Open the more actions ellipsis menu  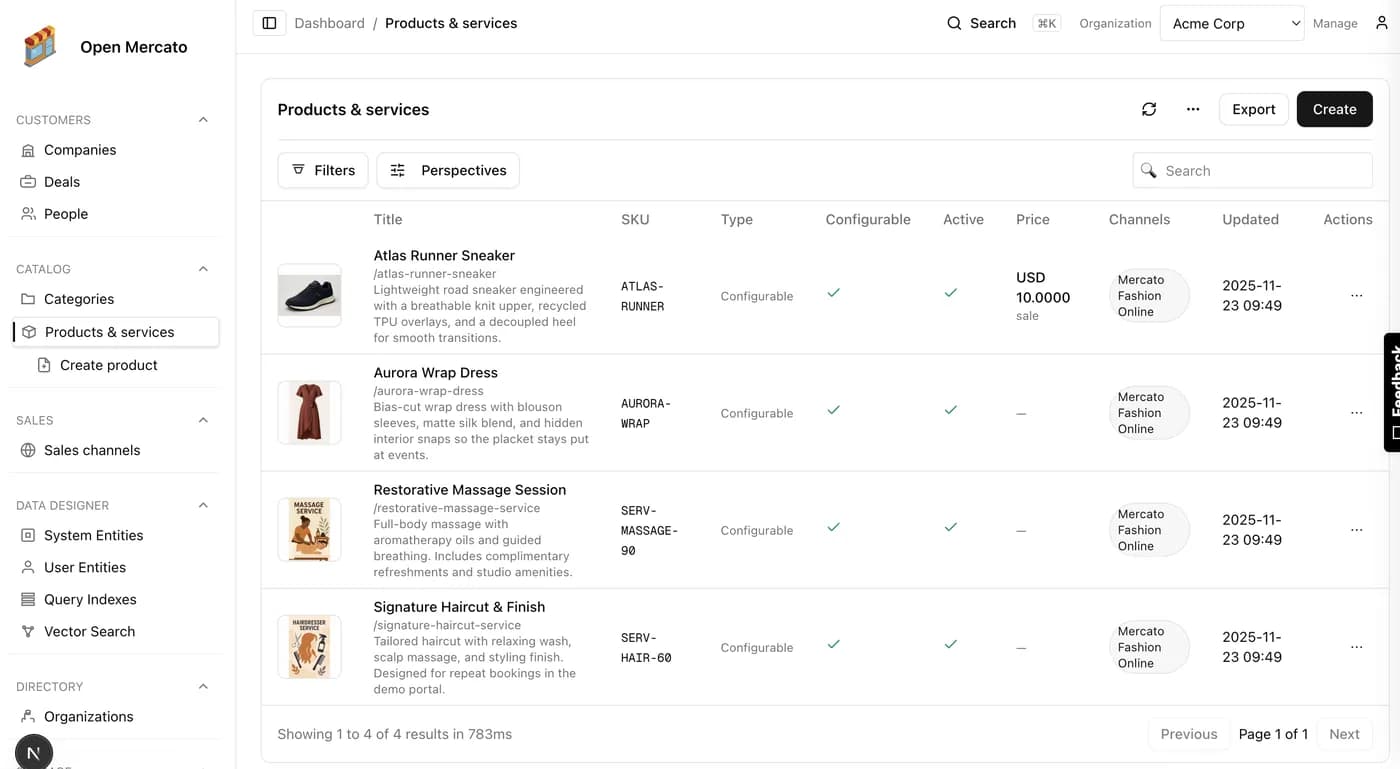(x=1193, y=109)
